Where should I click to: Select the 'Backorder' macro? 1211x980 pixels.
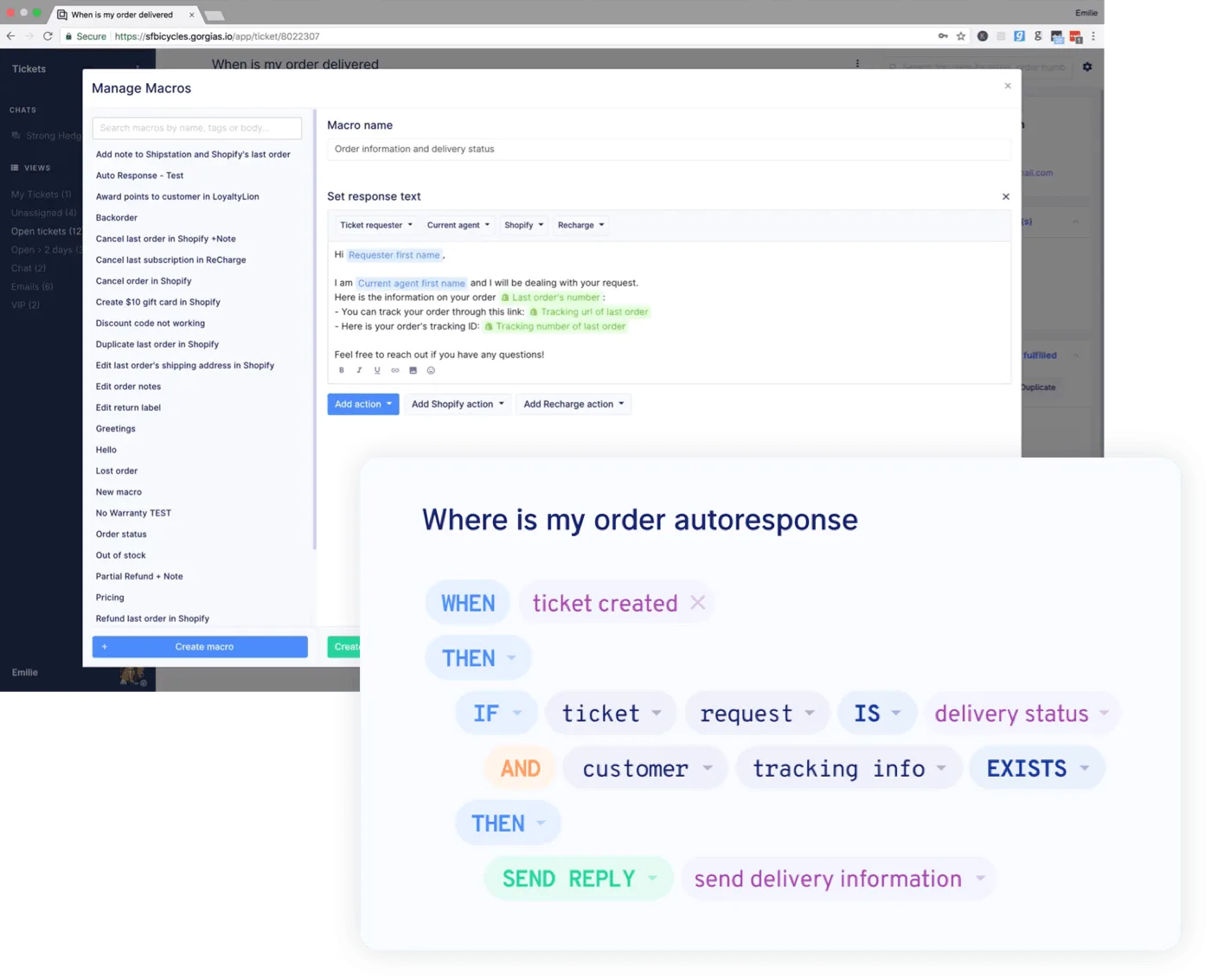(x=117, y=218)
